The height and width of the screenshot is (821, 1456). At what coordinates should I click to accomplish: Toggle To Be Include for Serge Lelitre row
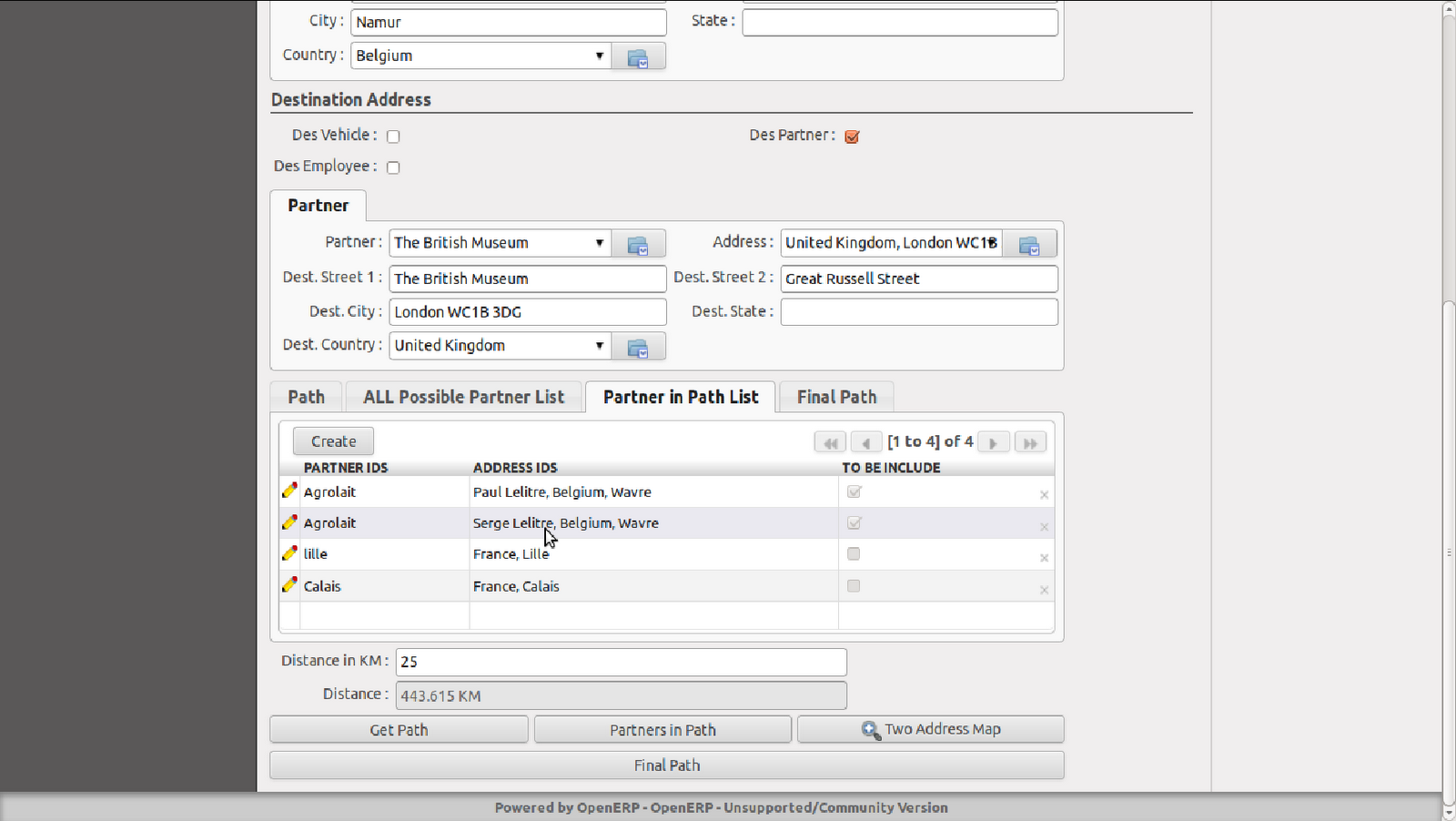click(854, 522)
